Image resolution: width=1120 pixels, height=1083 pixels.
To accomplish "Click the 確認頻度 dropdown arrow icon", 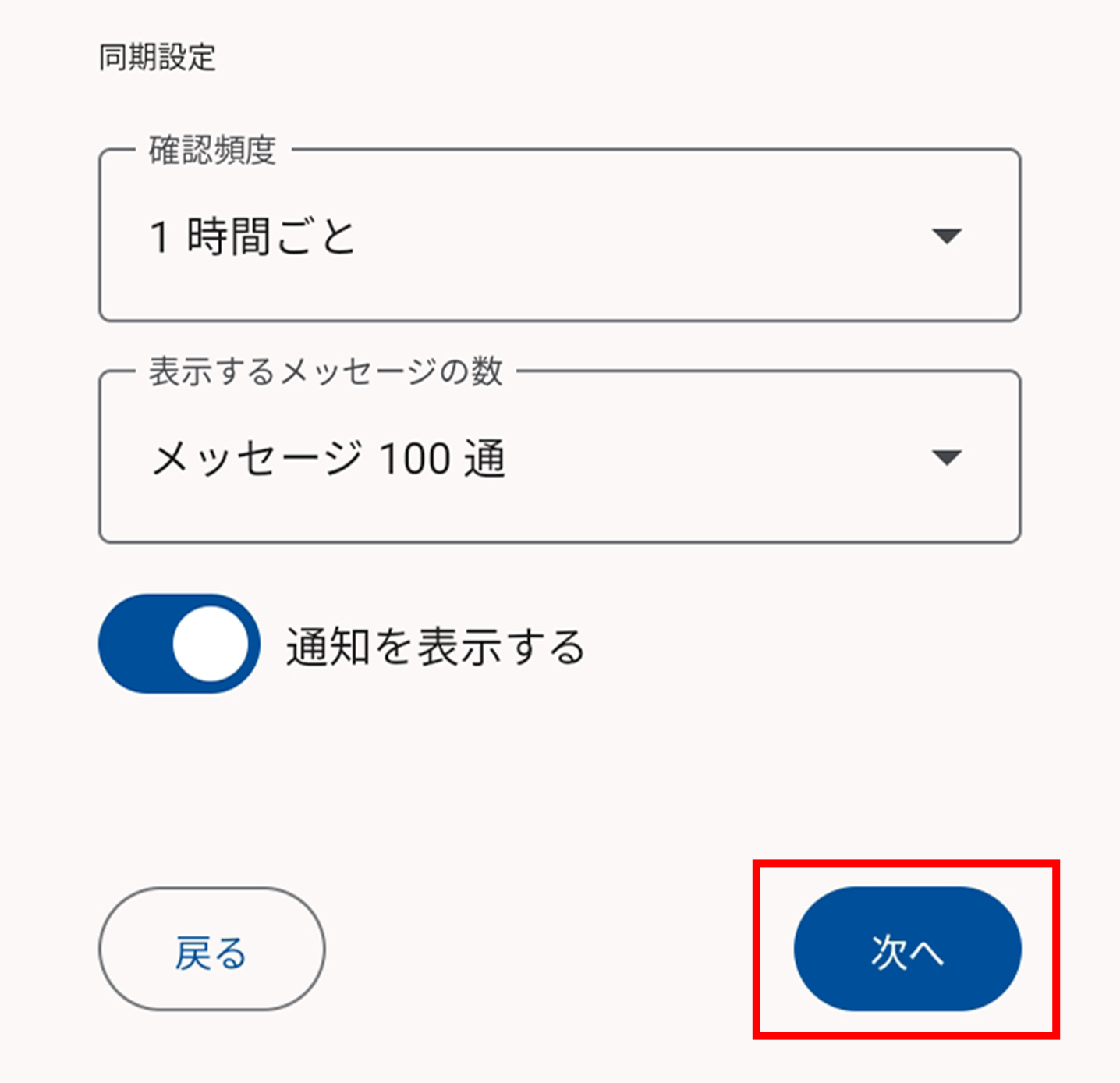I will pyautogui.click(x=947, y=236).
